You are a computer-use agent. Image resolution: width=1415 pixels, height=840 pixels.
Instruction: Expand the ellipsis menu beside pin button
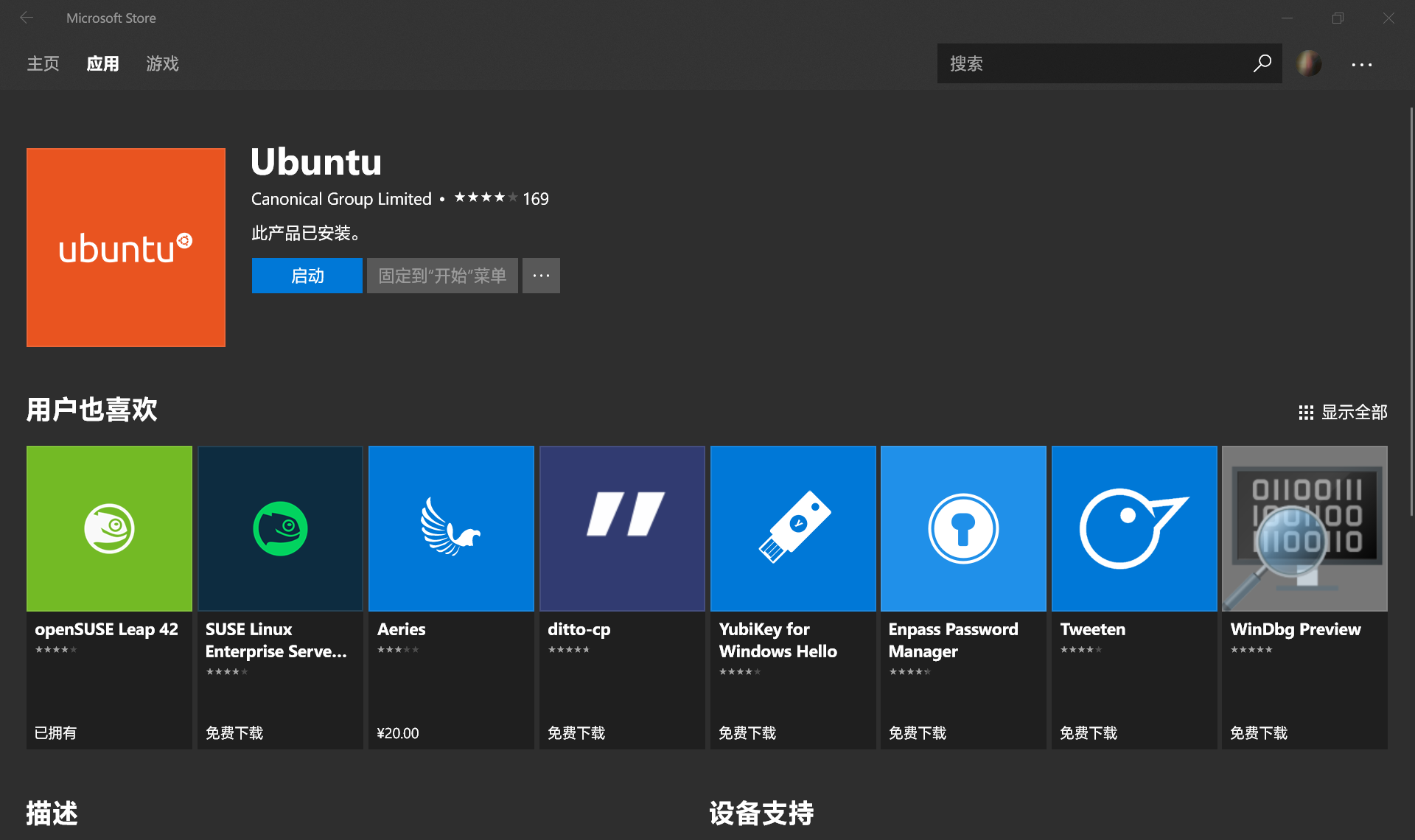point(541,276)
